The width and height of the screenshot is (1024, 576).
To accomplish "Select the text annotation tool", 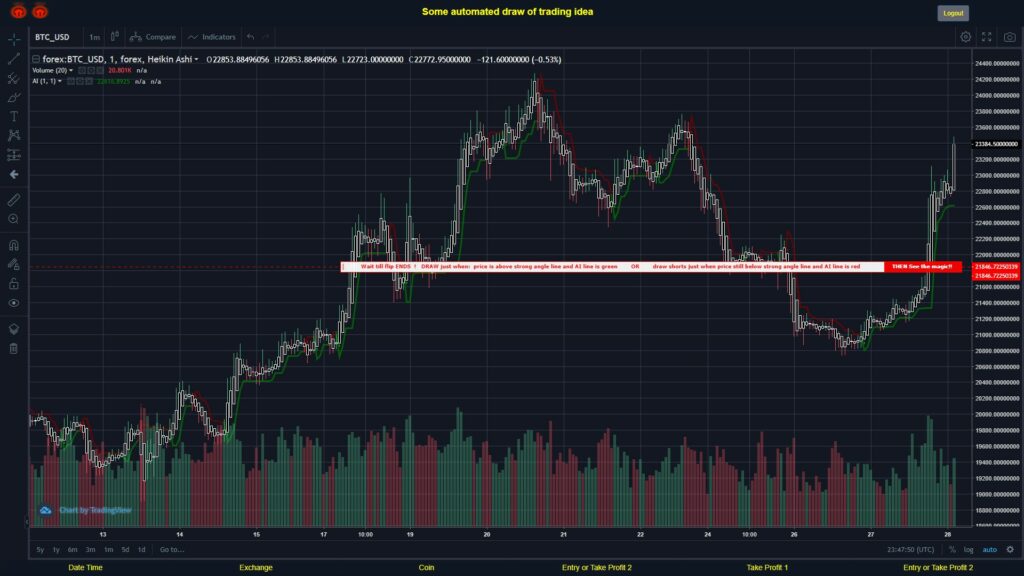I will point(14,116).
